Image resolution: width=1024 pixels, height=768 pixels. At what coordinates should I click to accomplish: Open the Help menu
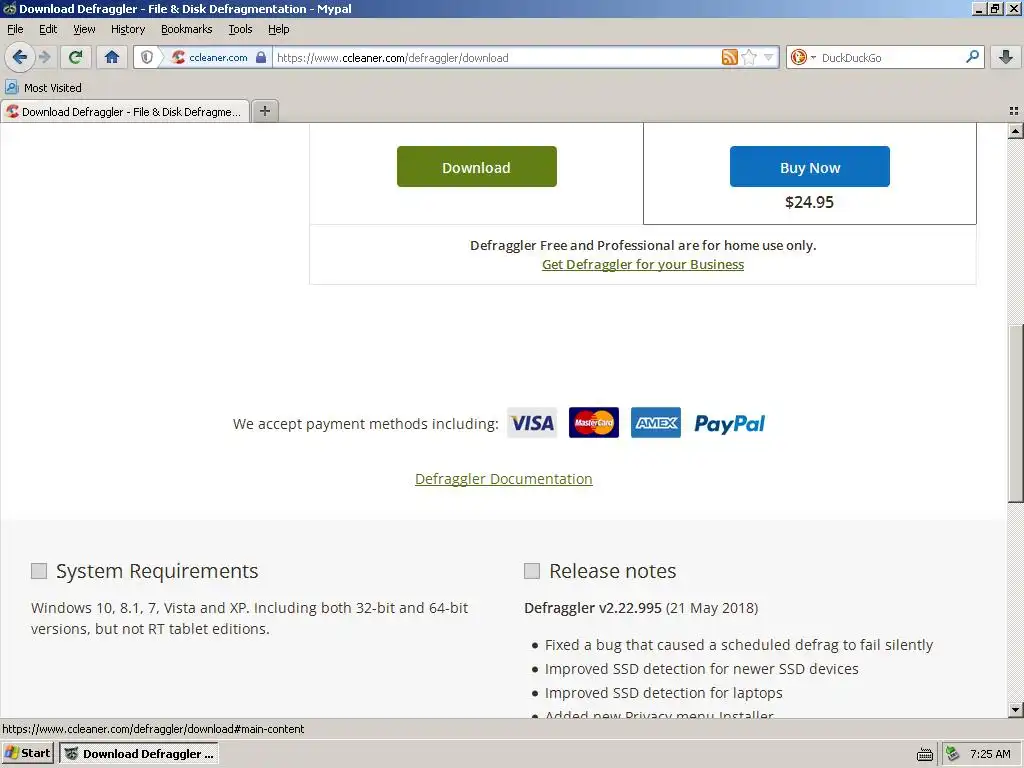click(x=278, y=29)
